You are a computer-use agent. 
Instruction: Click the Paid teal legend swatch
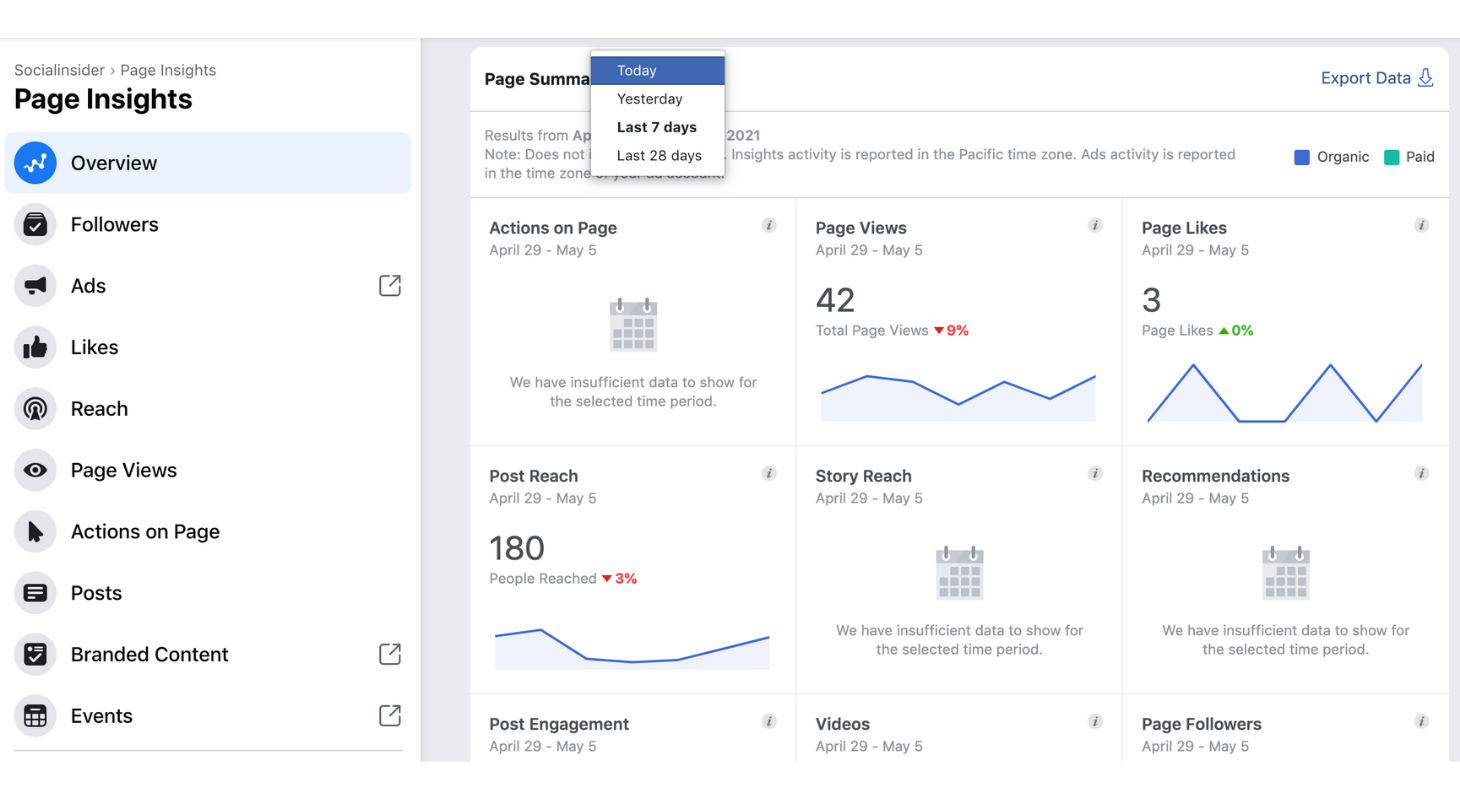point(1391,157)
